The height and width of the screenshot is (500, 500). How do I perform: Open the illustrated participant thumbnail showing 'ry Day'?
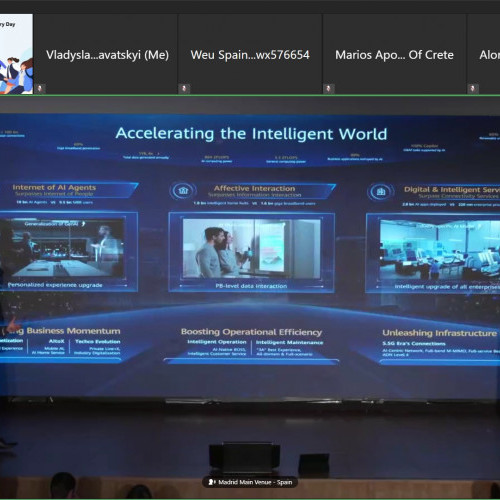(x=16, y=54)
